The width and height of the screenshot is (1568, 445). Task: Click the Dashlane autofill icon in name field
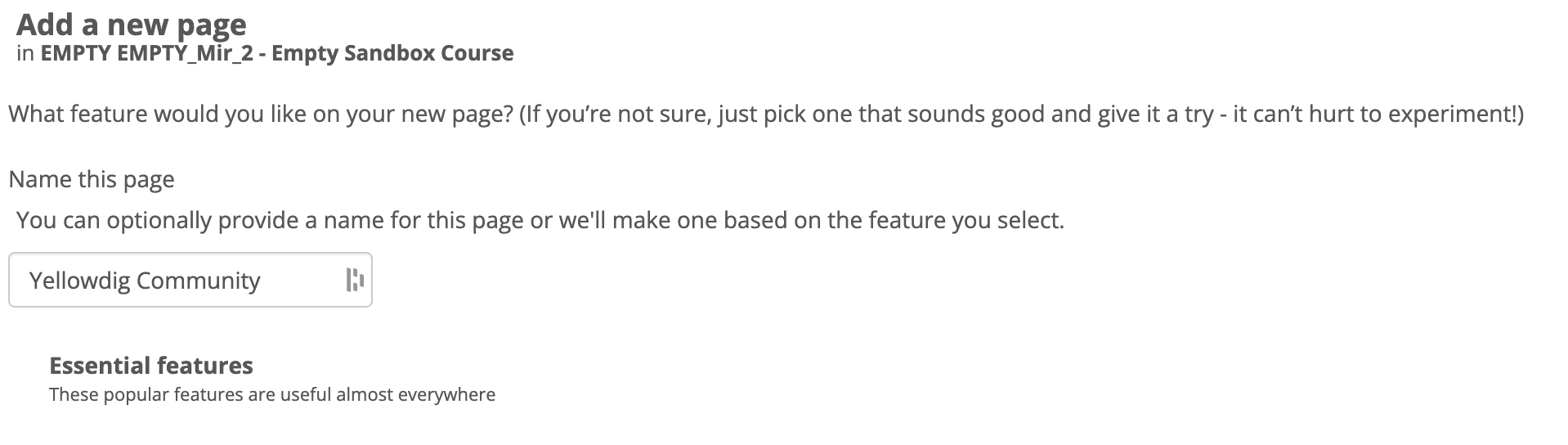tap(355, 280)
